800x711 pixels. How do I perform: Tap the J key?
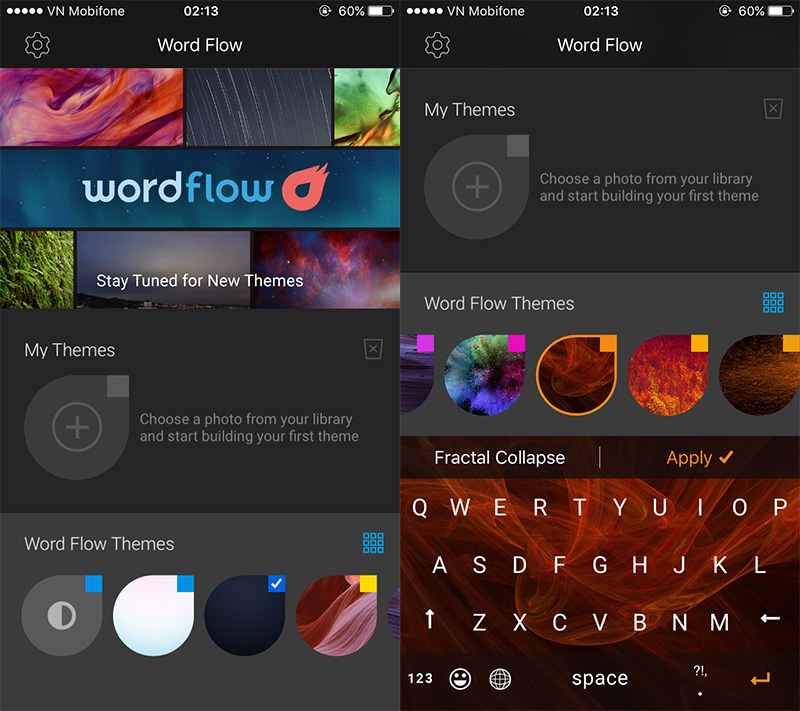[x=679, y=565]
